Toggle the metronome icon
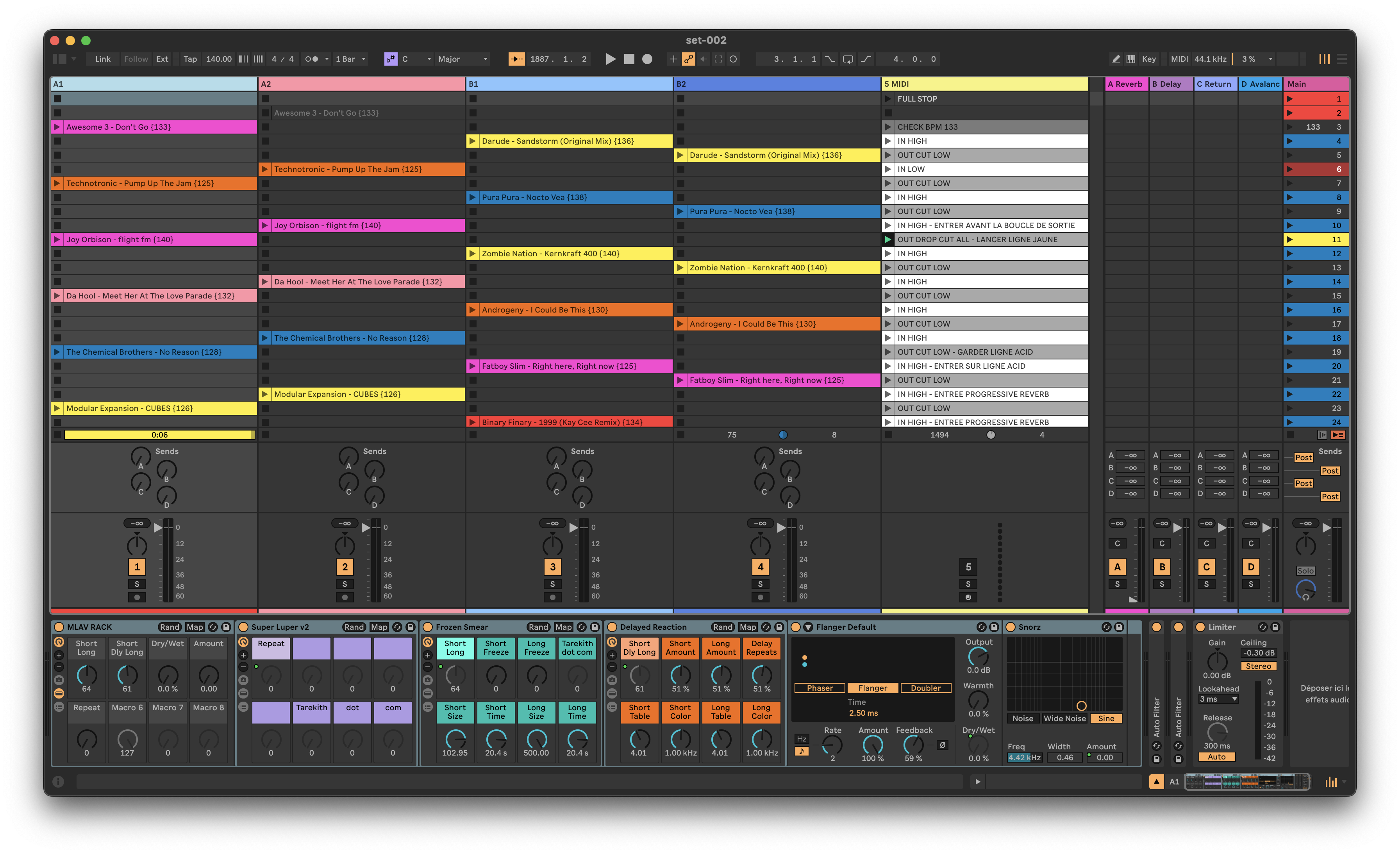1400x854 pixels. (x=311, y=59)
